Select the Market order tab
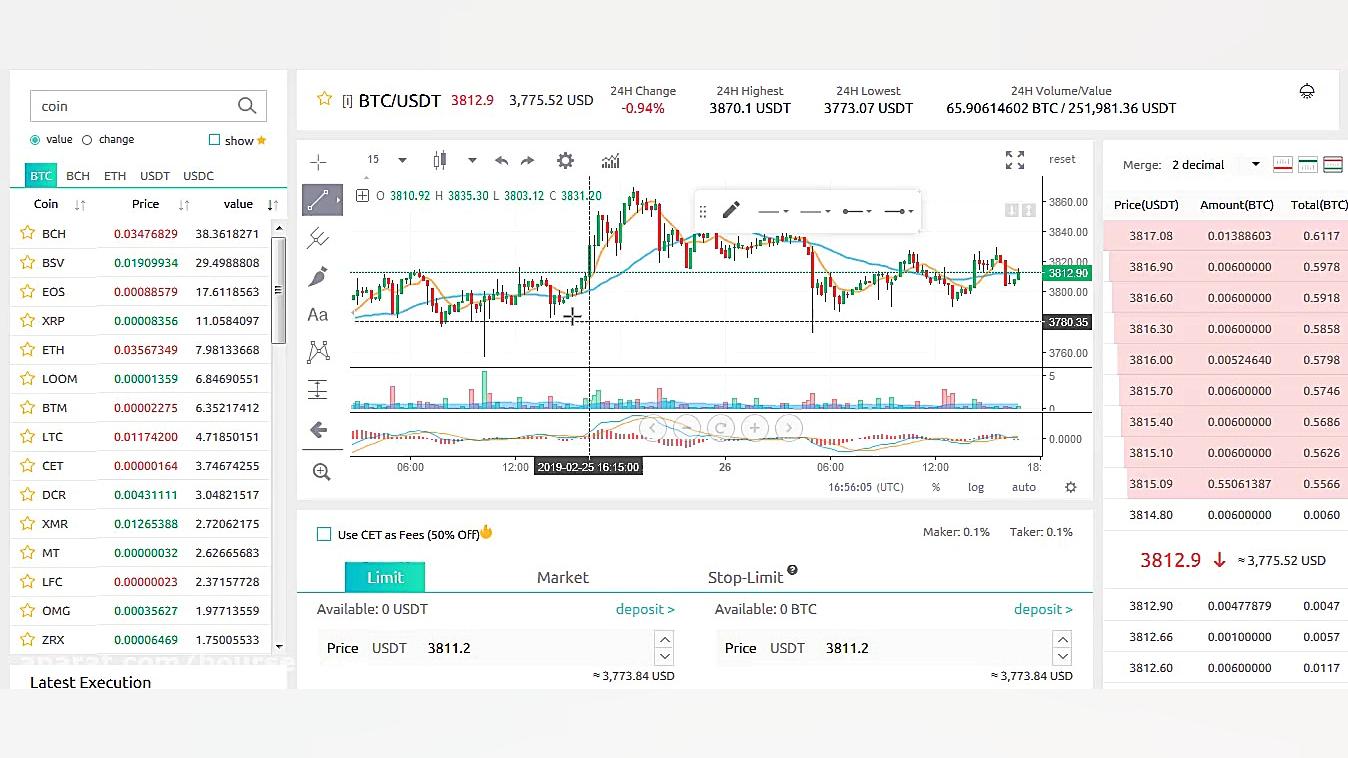 point(562,577)
